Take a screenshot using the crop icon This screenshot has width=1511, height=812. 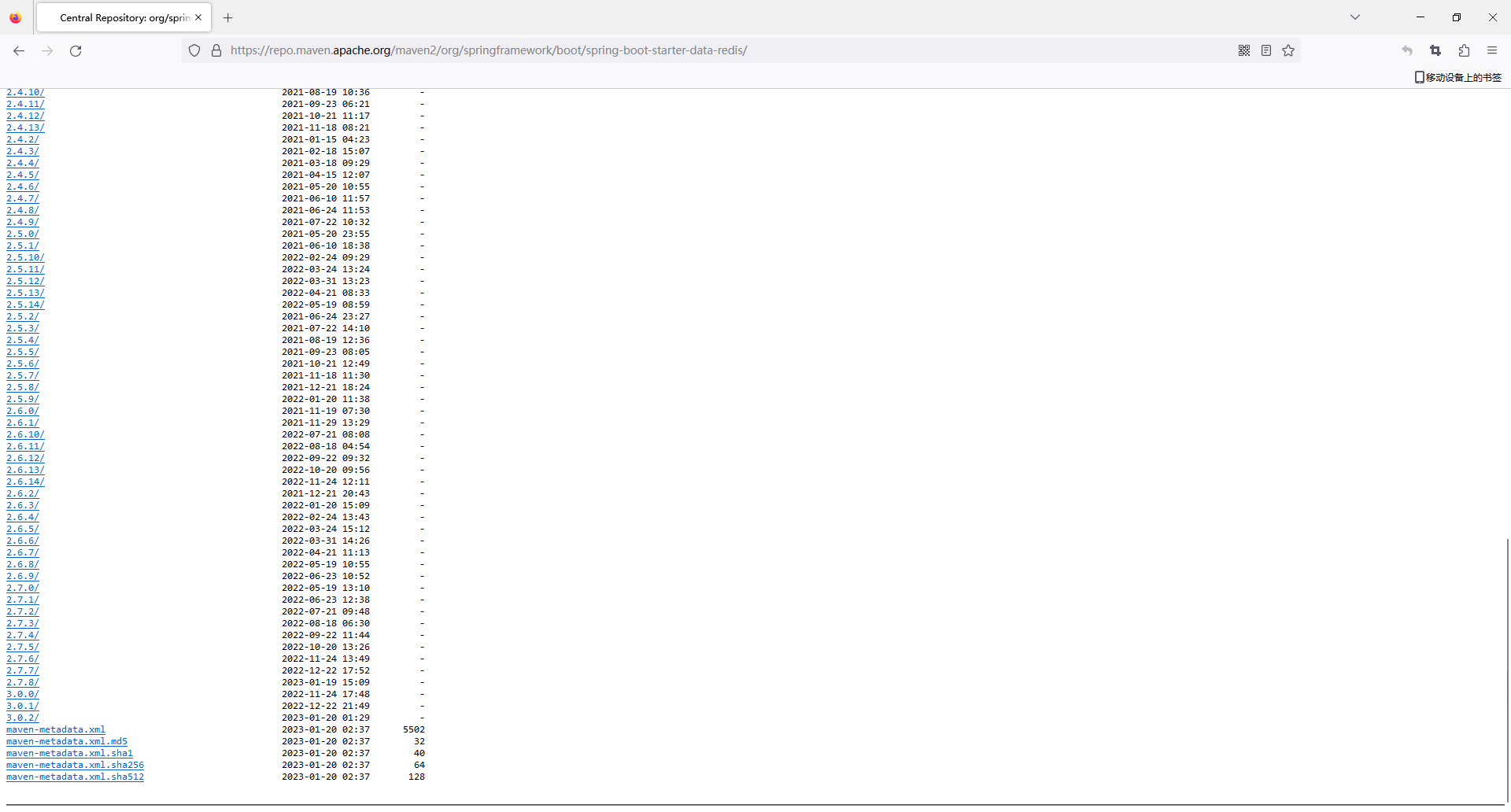point(1435,50)
